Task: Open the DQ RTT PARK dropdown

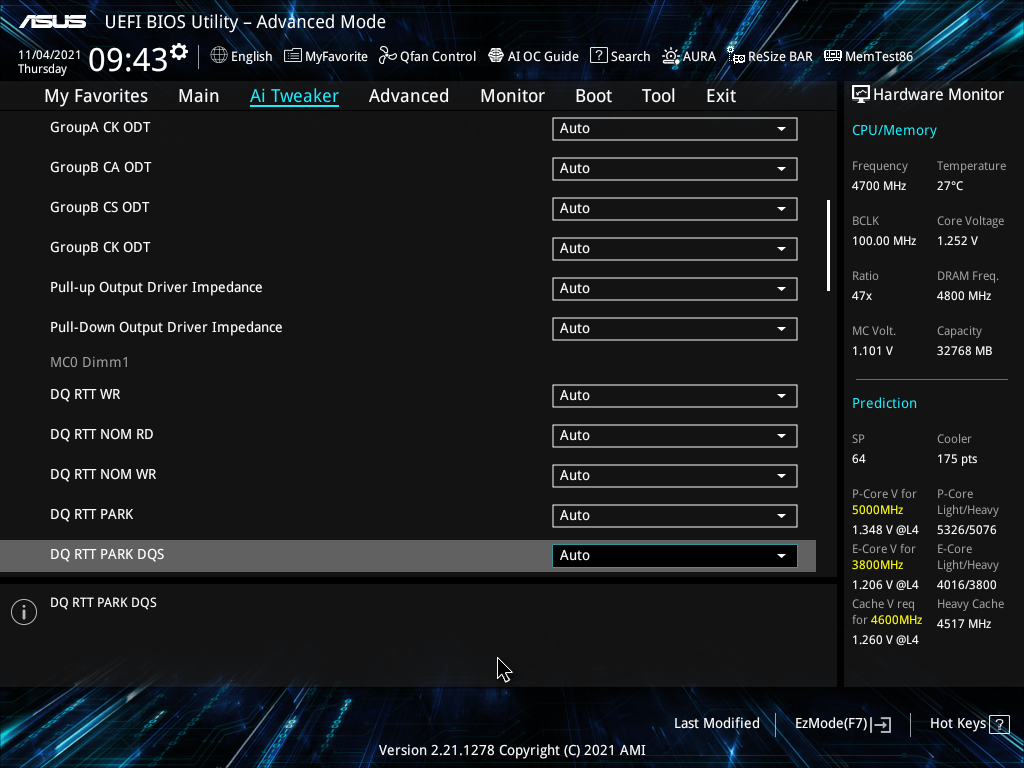Action: 675,515
